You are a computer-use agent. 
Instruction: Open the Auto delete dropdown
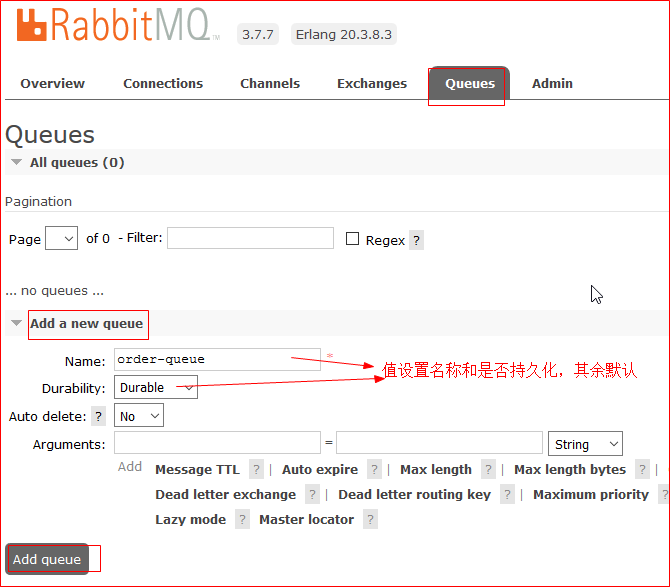pos(139,416)
